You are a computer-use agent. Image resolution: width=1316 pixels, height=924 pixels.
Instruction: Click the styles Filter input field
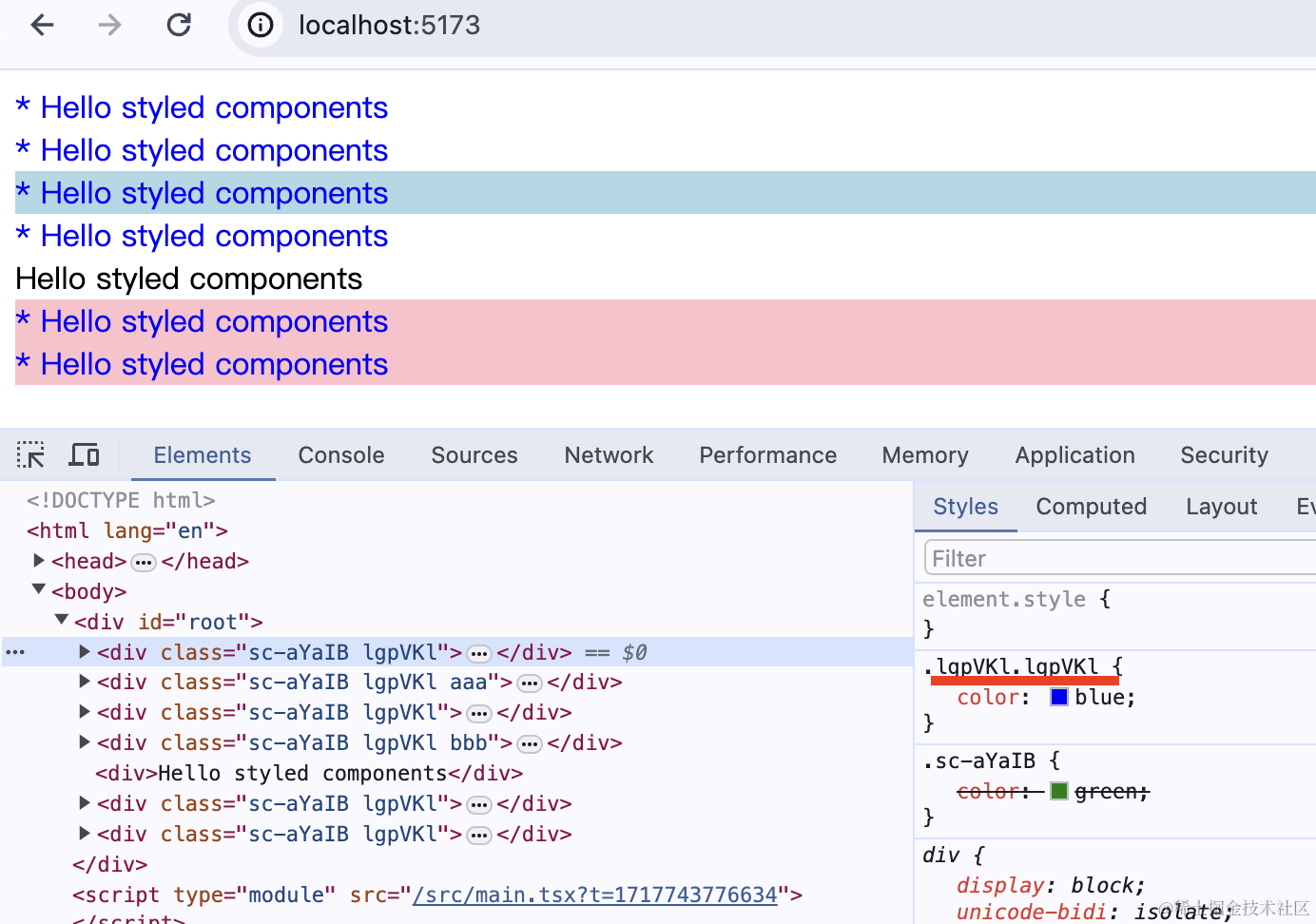coord(1120,558)
